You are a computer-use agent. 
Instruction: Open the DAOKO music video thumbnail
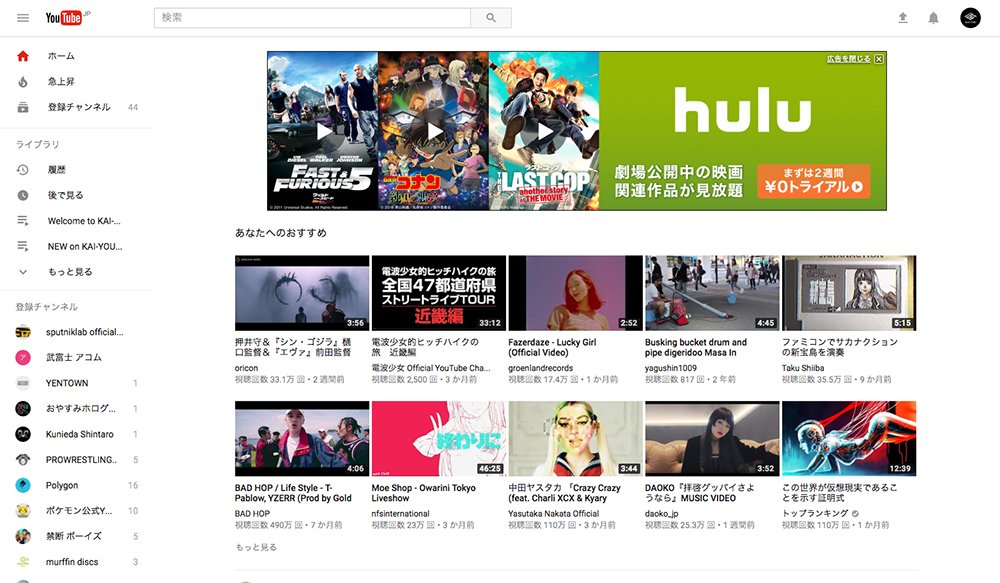point(712,436)
